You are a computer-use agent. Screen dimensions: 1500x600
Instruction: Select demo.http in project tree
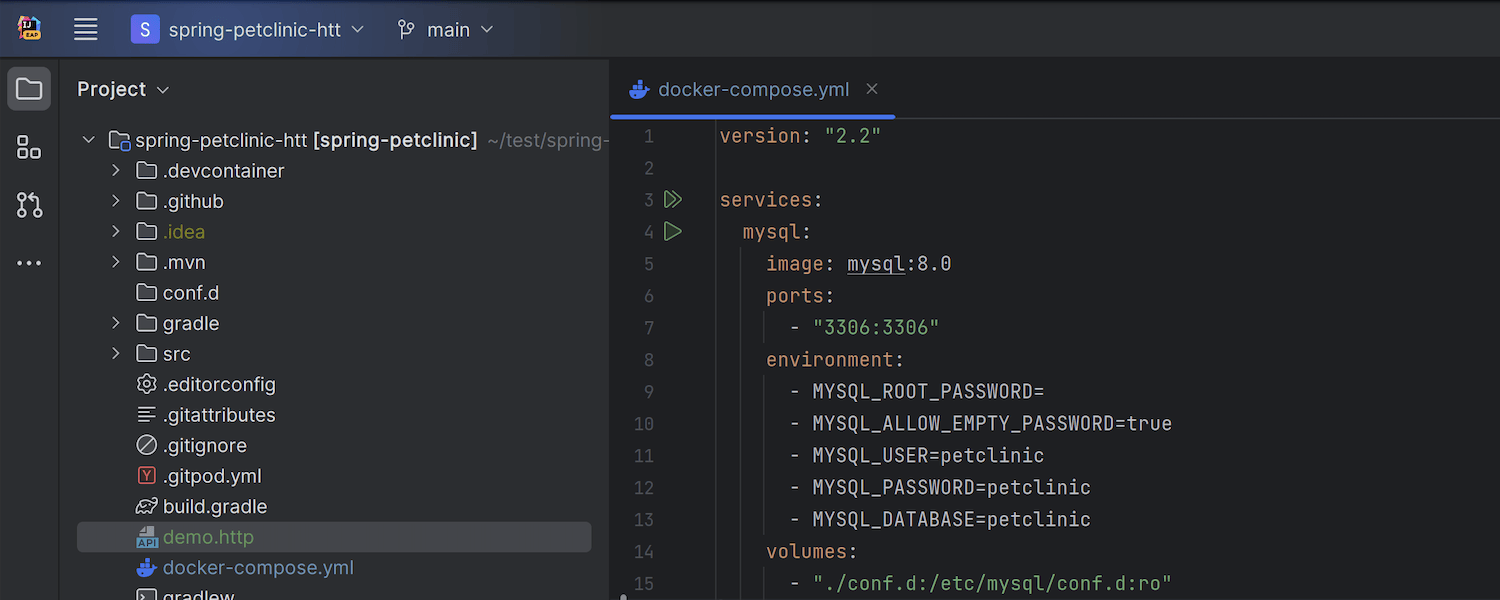point(208,537)
